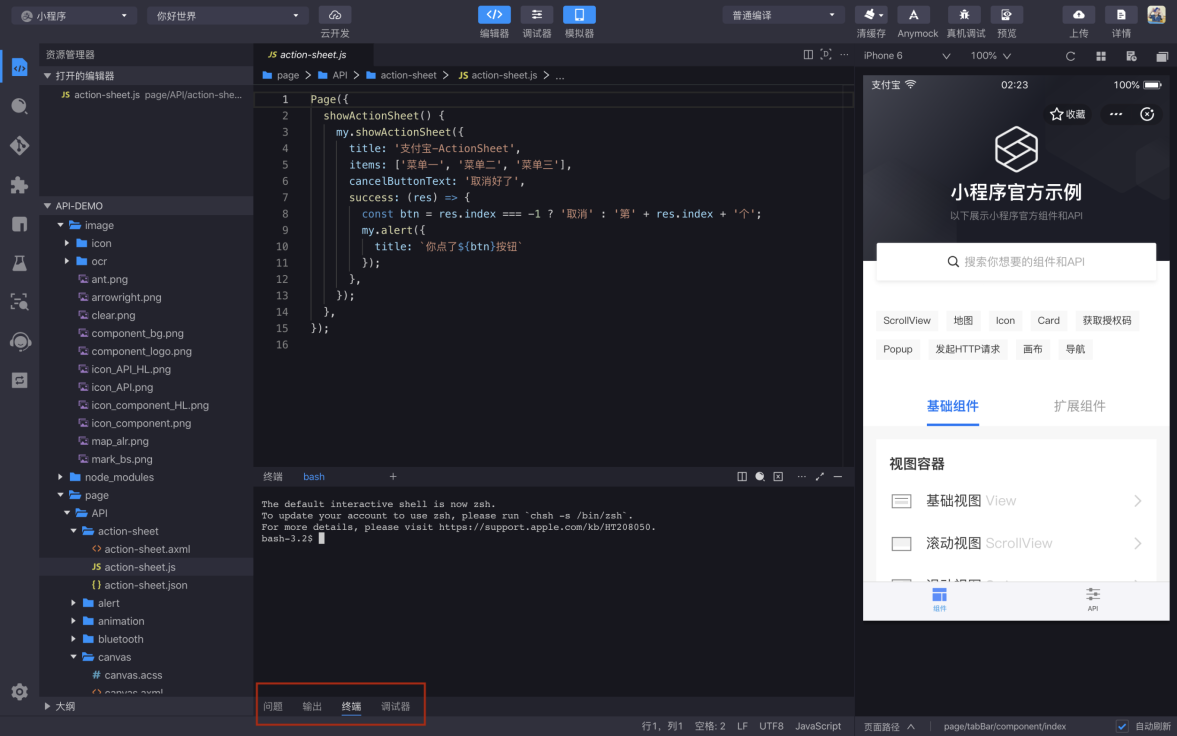Click the 收藏 star in the simulator

(x=1068, y=114)
